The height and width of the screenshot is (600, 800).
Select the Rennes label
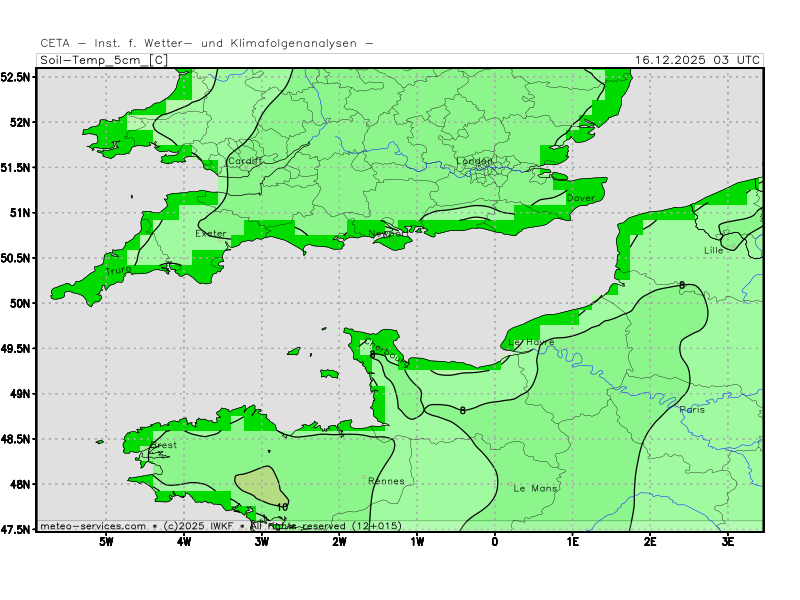(386, 481)
